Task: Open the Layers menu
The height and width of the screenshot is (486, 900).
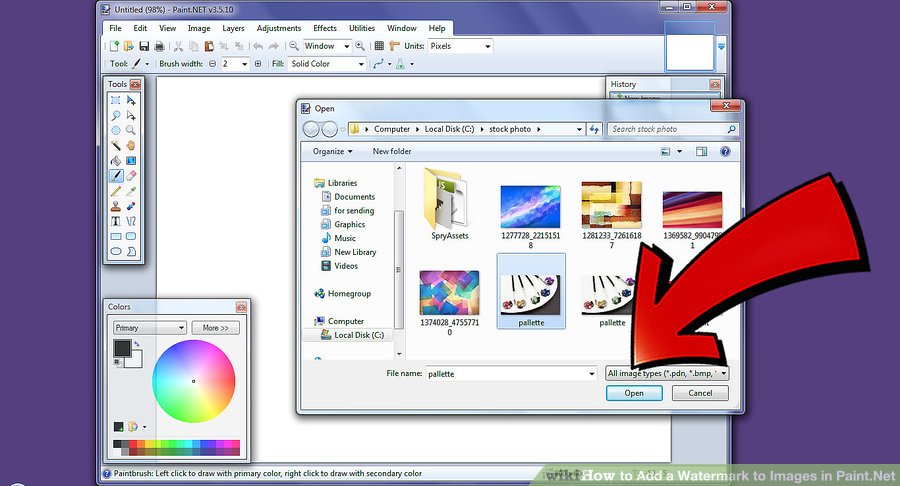Action: 233,28
